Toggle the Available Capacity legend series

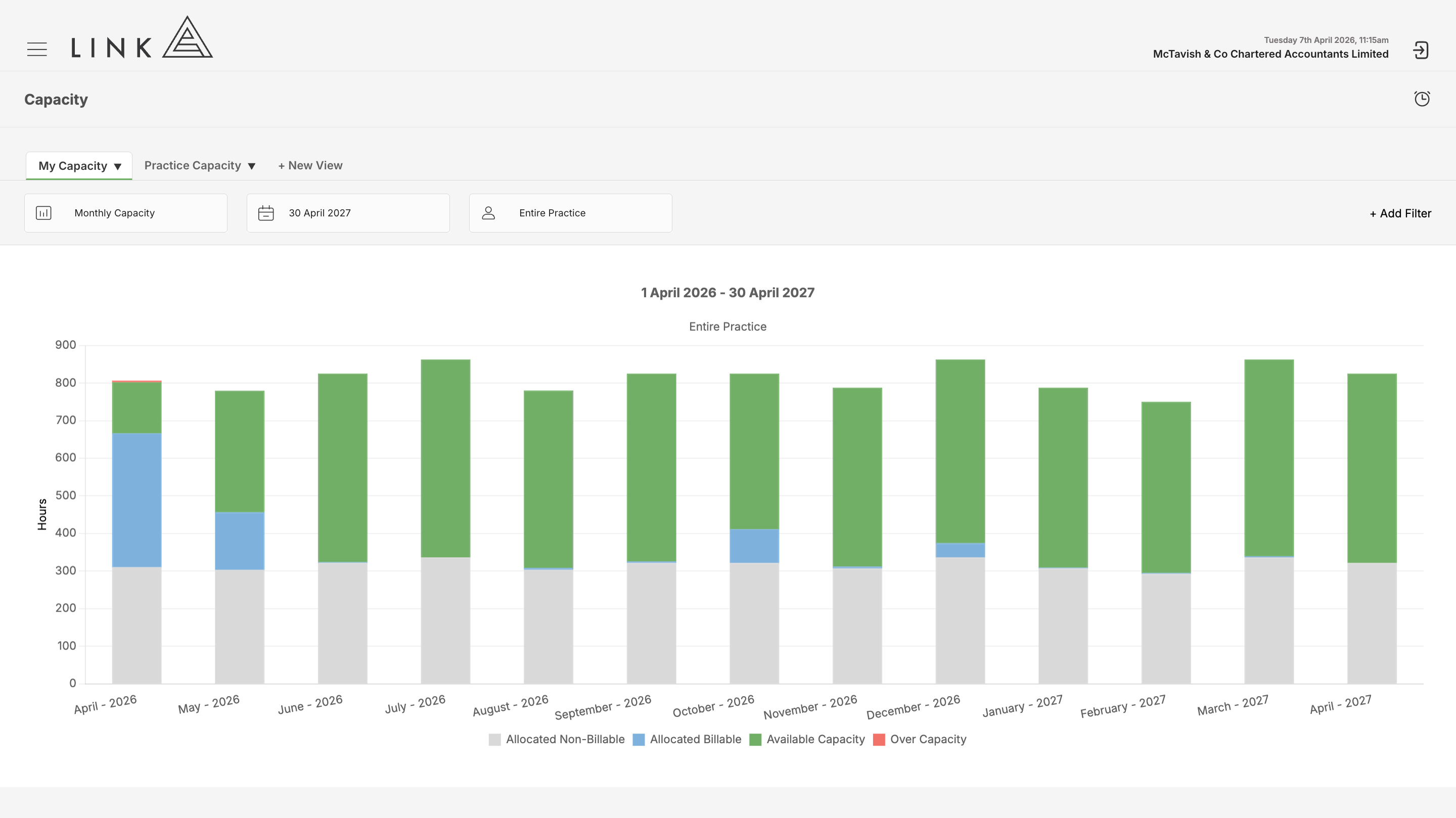[x=807, y=740]
